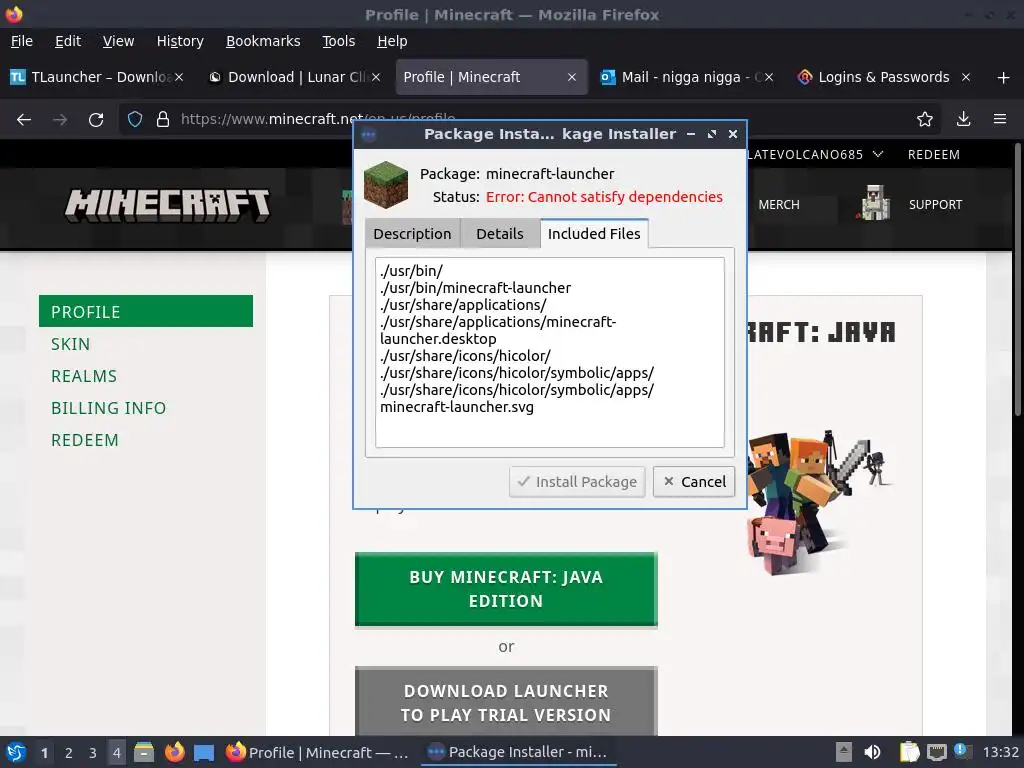Viewport: 1024px width, 768px height.
Task: Focus the Profile | Minecraft taskbar entry
Action: 318,752
